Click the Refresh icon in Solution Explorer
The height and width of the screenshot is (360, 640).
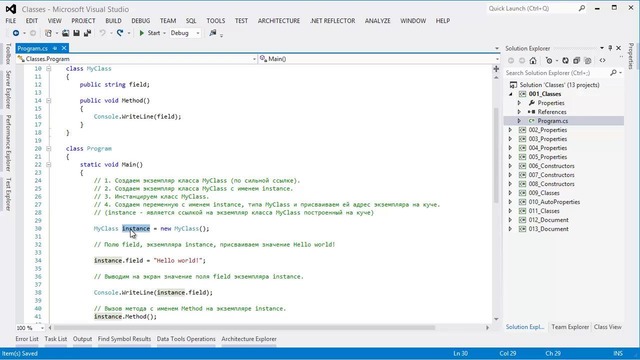pyautogui.click(x=565, y=61)
